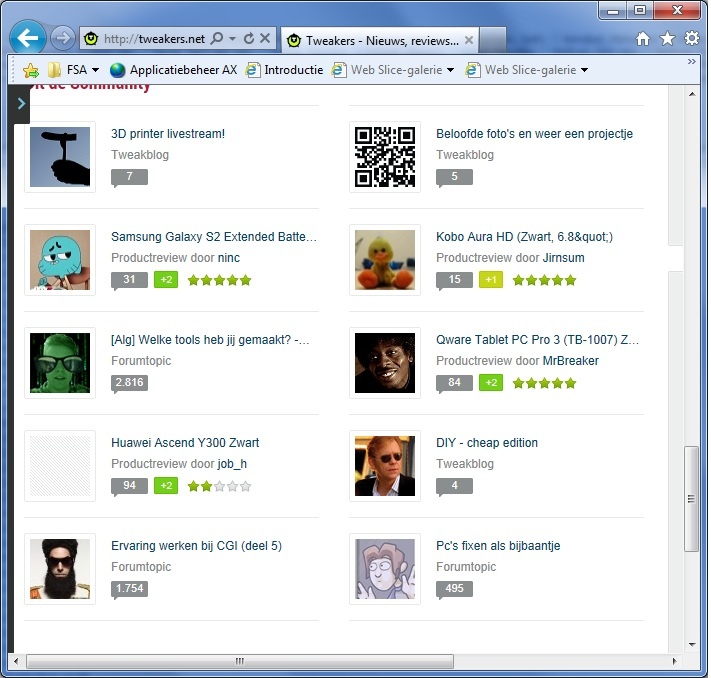
Task: Click the 1.754 replies bubble
Action: (x=129, y=589)
